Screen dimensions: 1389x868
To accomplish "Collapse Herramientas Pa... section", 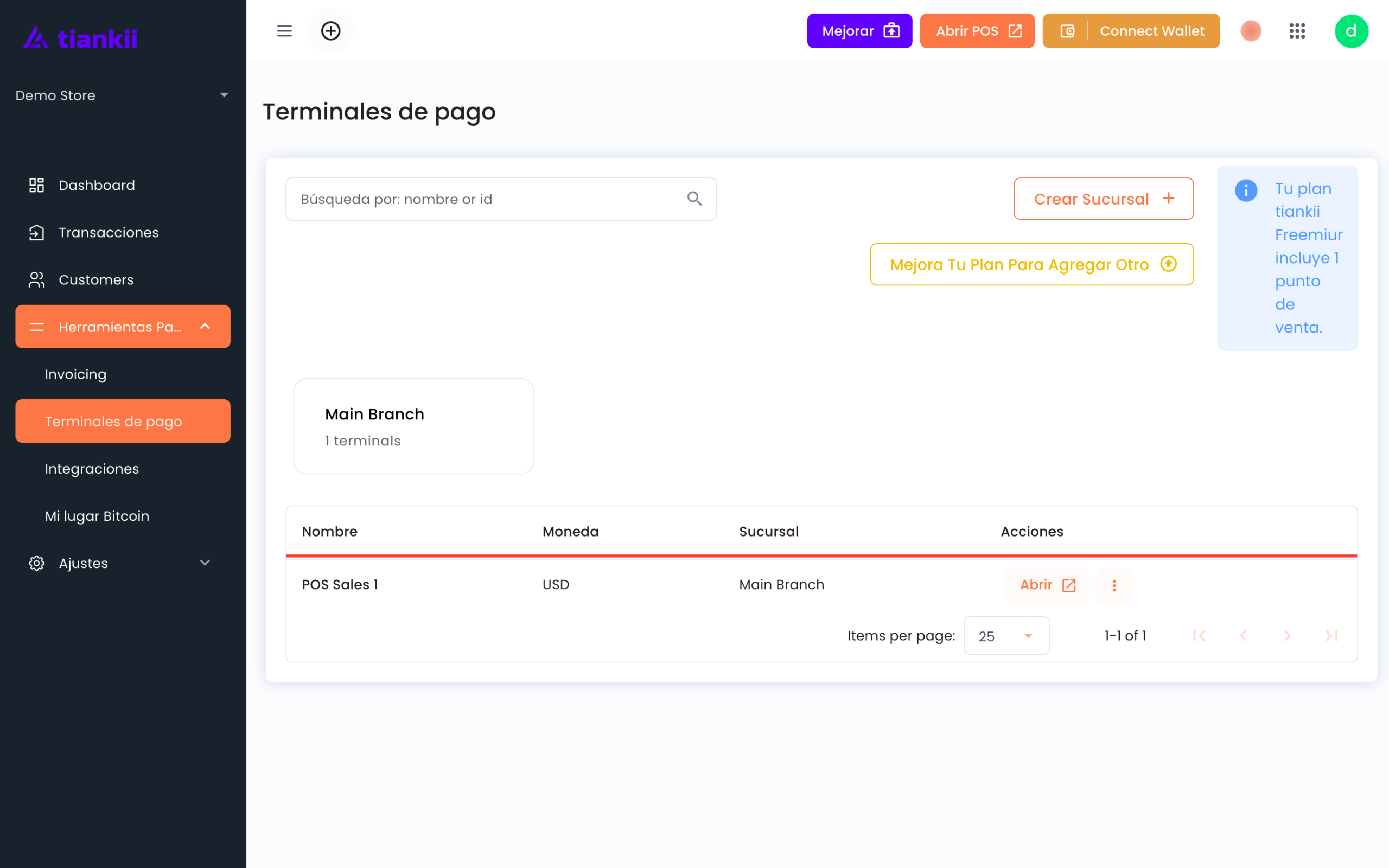I will 123,327.
